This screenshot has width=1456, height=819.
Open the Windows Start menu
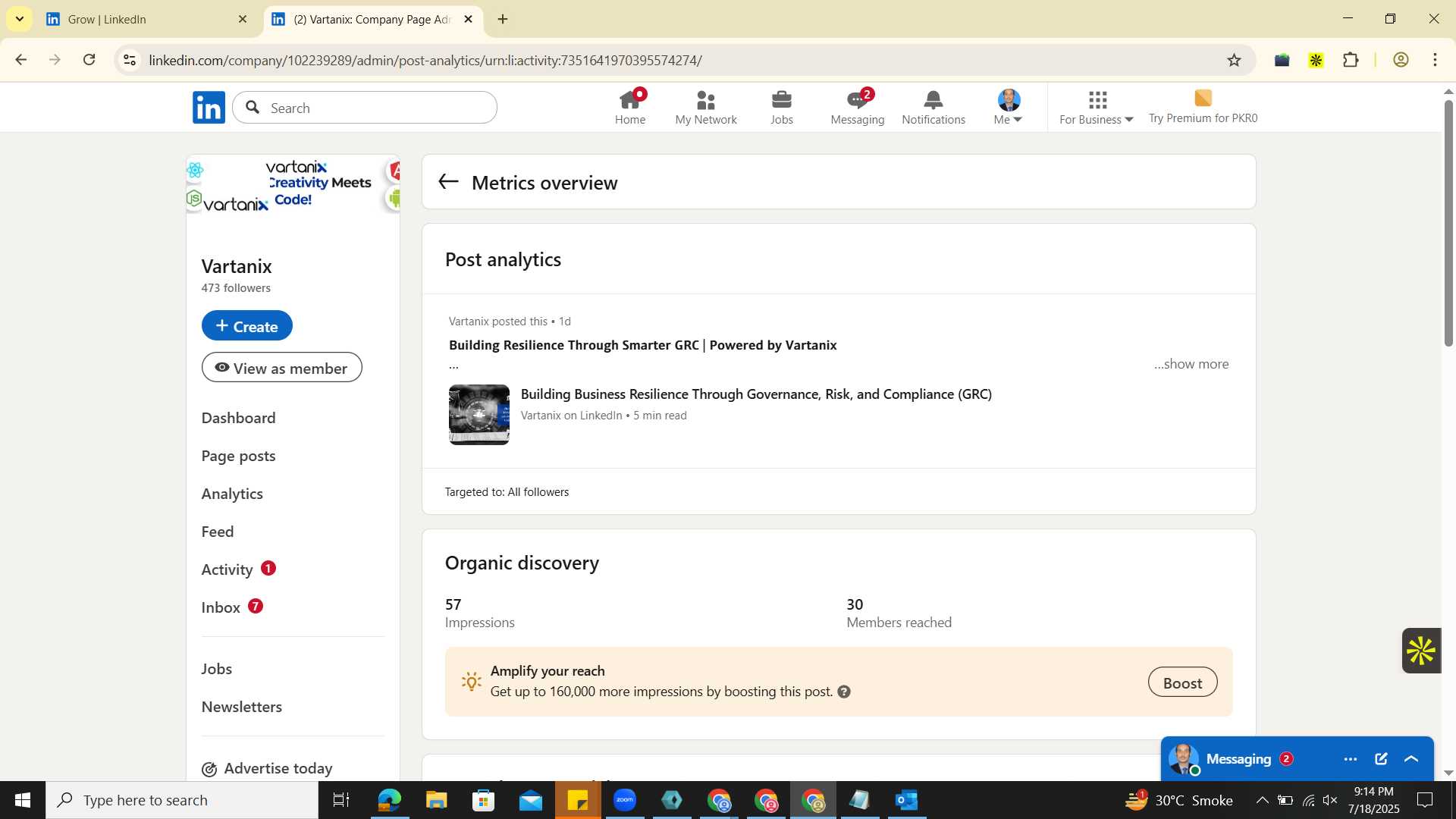click(x=22, y=800)
